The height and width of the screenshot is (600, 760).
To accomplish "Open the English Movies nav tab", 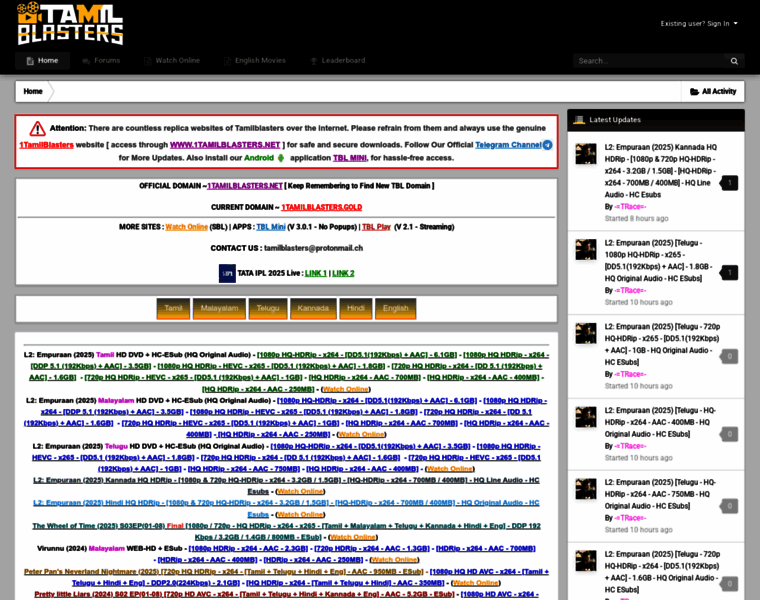I will [x=255, y=61].
